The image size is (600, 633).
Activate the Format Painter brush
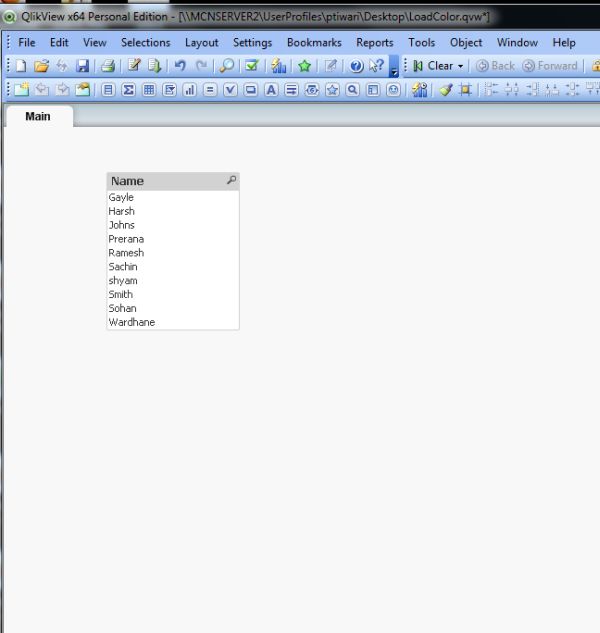446,89
